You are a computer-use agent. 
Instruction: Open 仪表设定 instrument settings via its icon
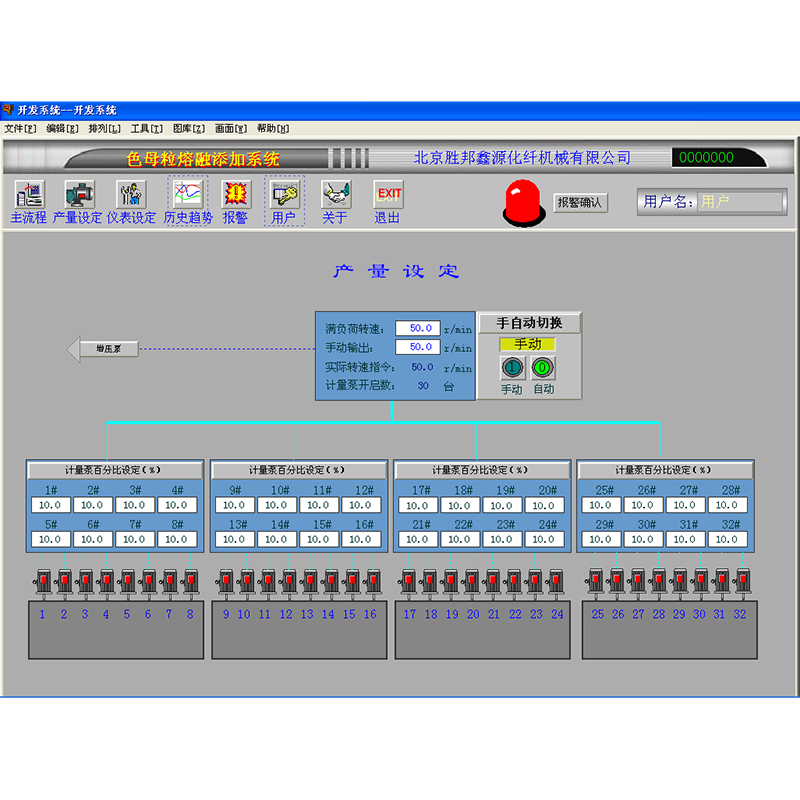[130, 195]
